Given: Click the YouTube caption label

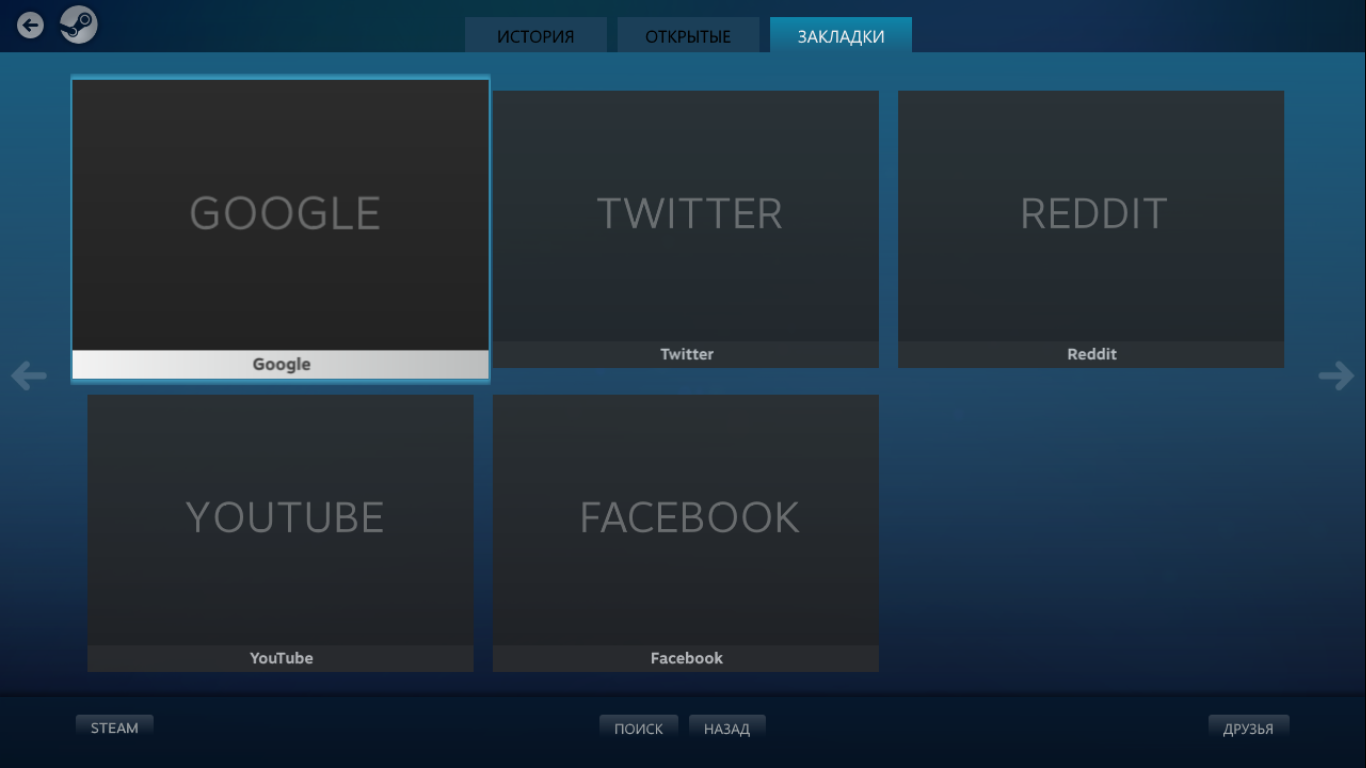Looking at the screenshot, I should 281,658.
